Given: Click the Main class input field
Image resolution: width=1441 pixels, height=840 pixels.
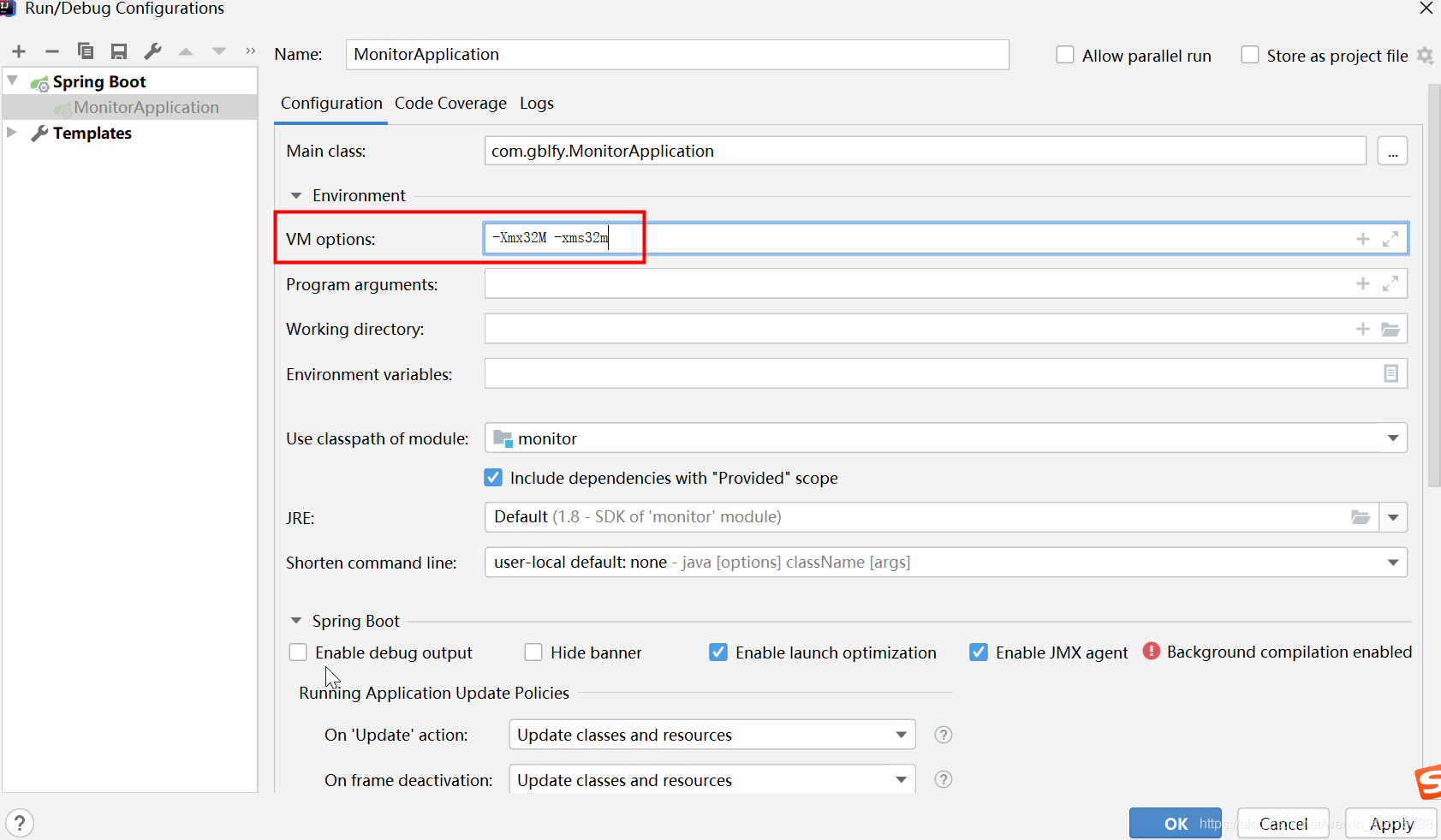Looking at the screenshot, I should [x=925, y=151].
